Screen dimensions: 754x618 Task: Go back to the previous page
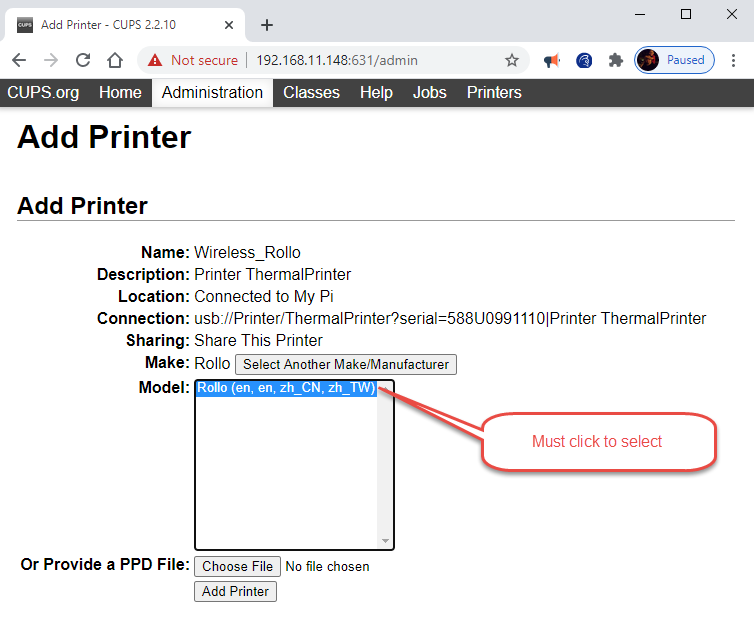[x=19, y=60]
